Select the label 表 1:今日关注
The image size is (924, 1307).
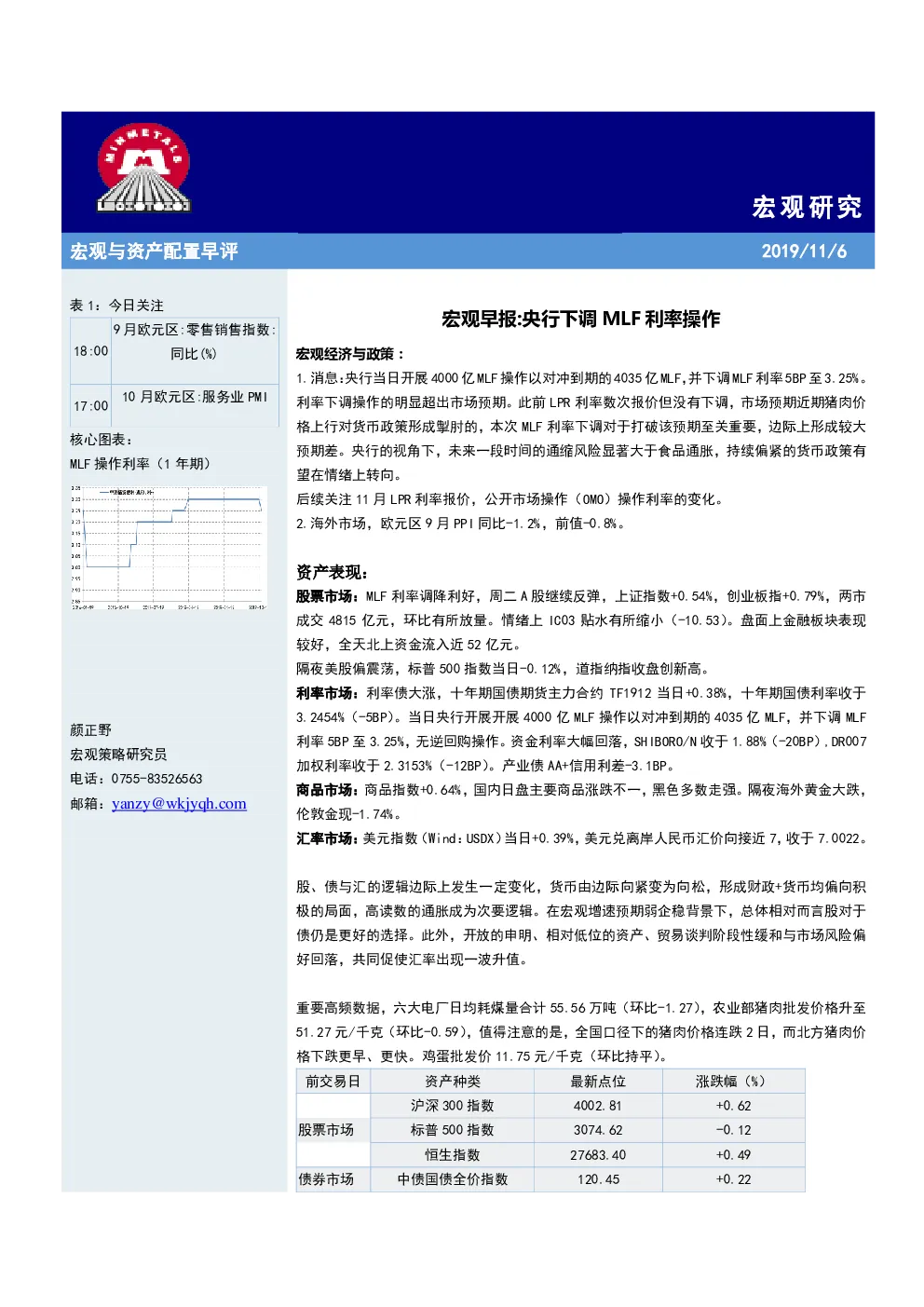click(116, 305)
